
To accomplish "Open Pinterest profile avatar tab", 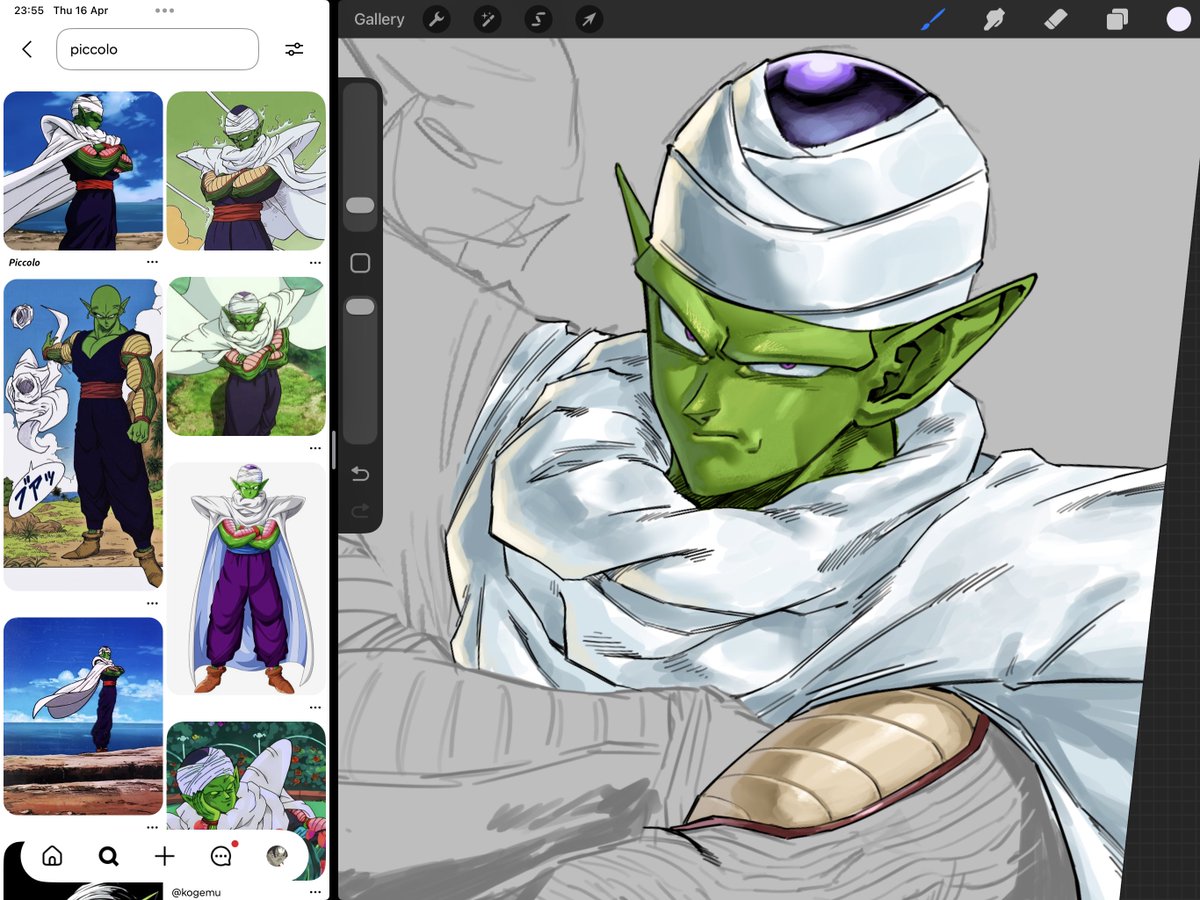I will tap(277, 856).
